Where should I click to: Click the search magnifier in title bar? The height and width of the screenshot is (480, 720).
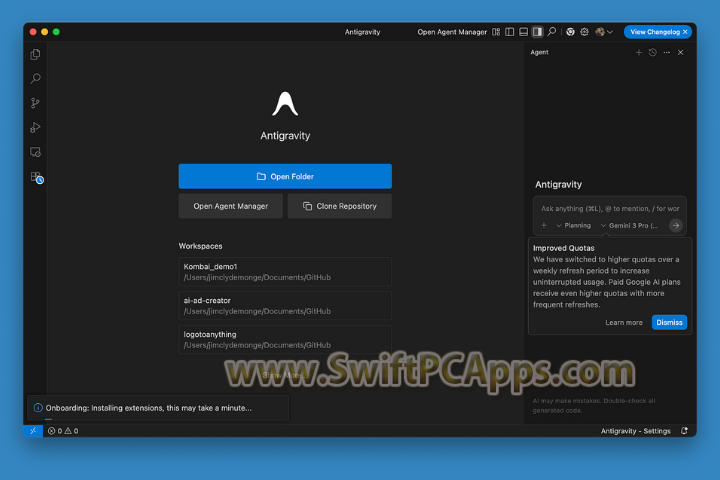pyautogui.click(x=552, y=32)
